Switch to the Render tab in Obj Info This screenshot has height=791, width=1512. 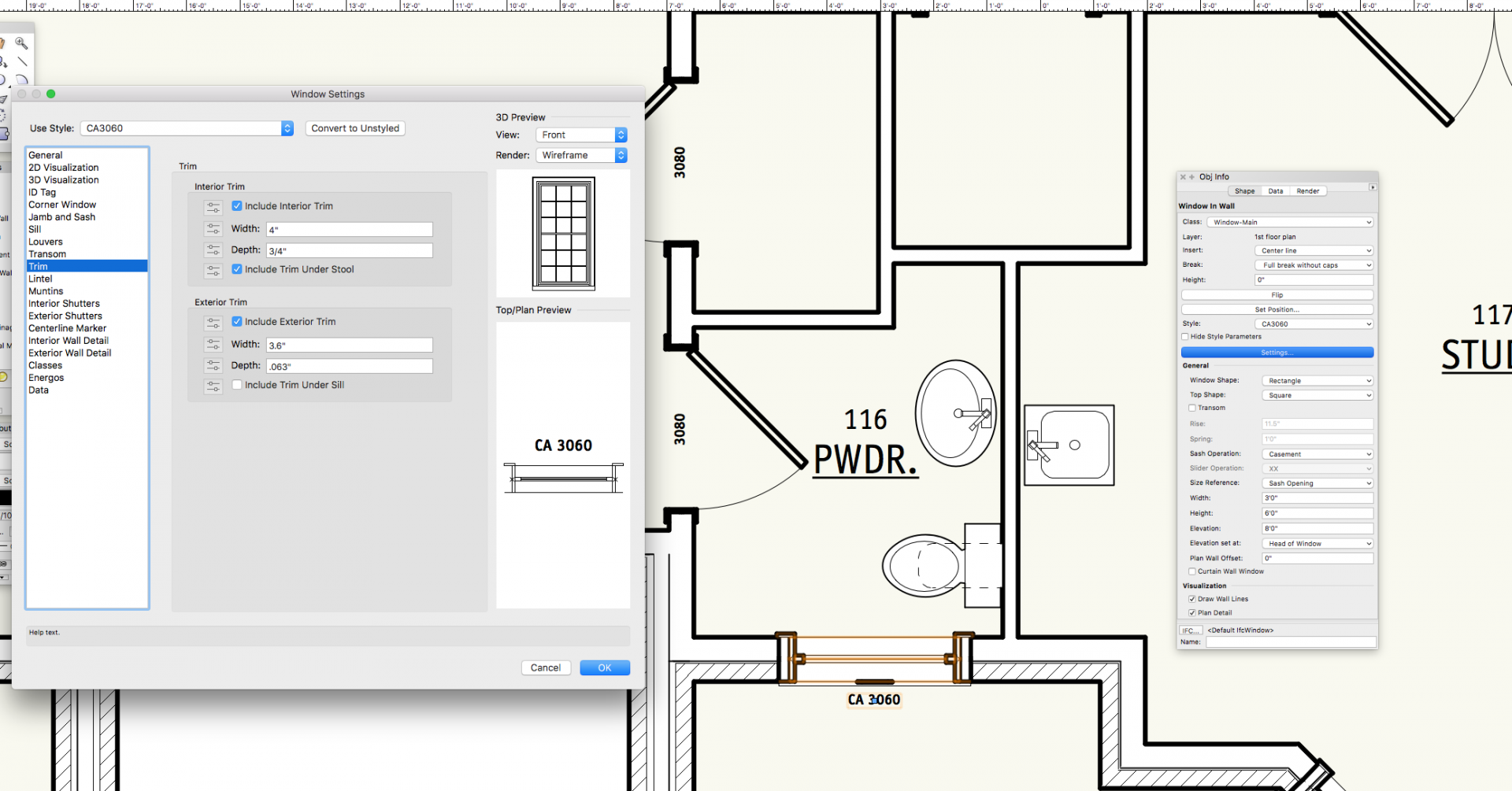(1308, 191)
